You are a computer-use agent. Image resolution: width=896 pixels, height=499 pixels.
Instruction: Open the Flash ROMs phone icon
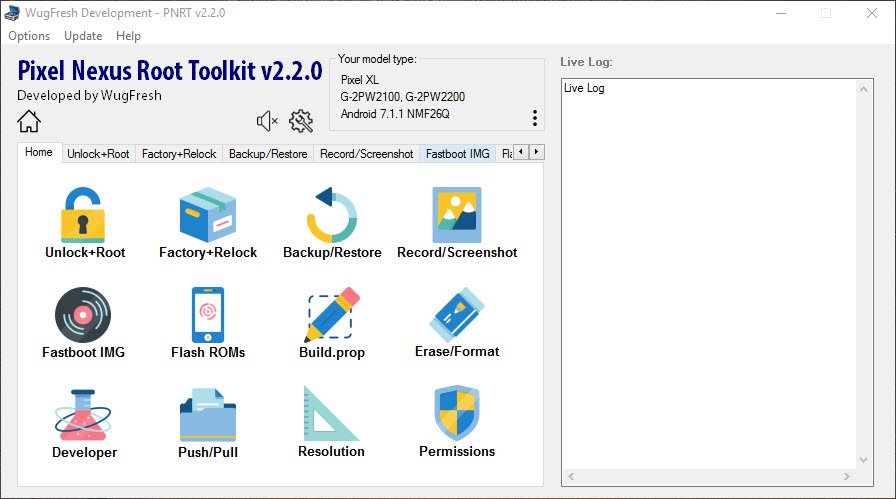208,315
